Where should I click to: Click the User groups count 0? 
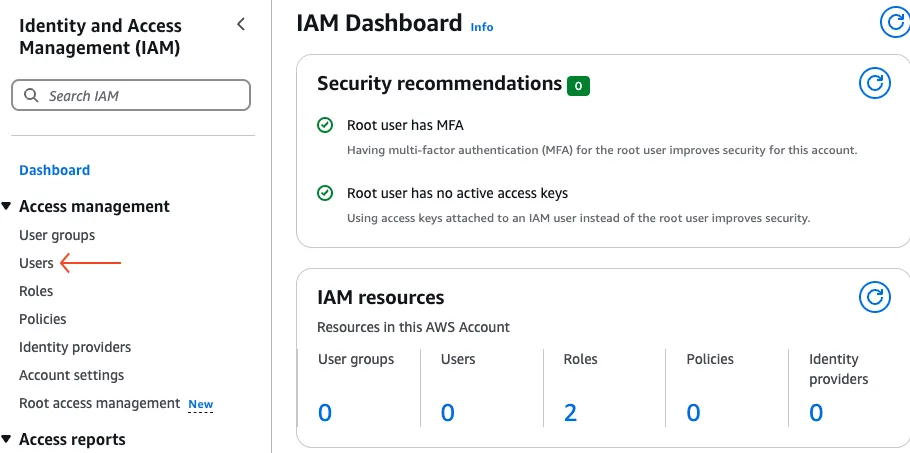pos(325,412)
